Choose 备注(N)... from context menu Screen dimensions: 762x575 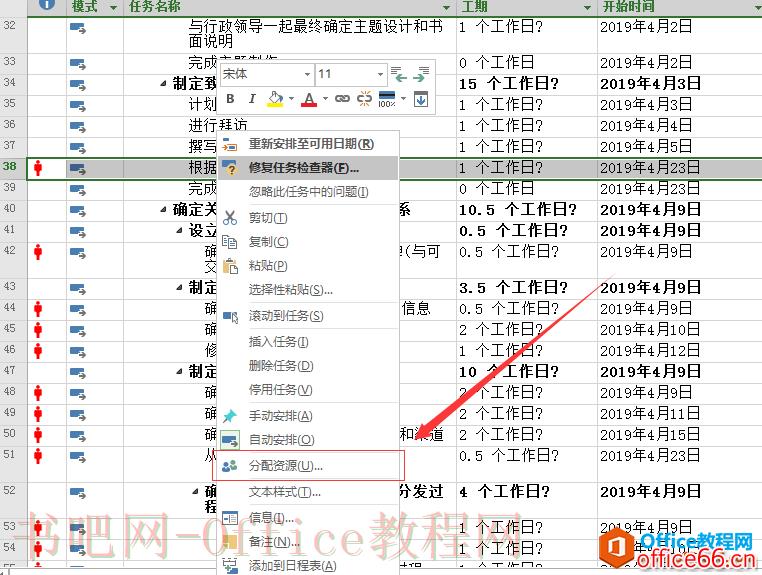point(308,541)
